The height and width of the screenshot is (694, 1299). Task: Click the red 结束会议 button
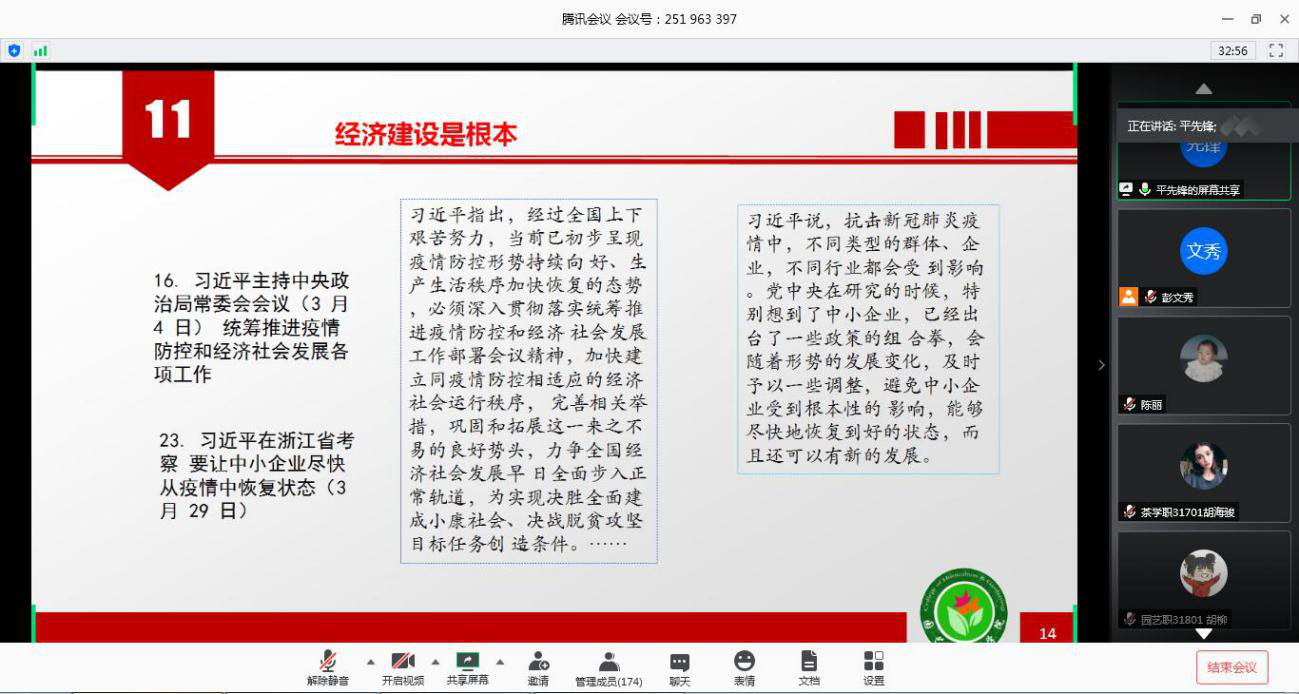click(x=1232, y=667)
